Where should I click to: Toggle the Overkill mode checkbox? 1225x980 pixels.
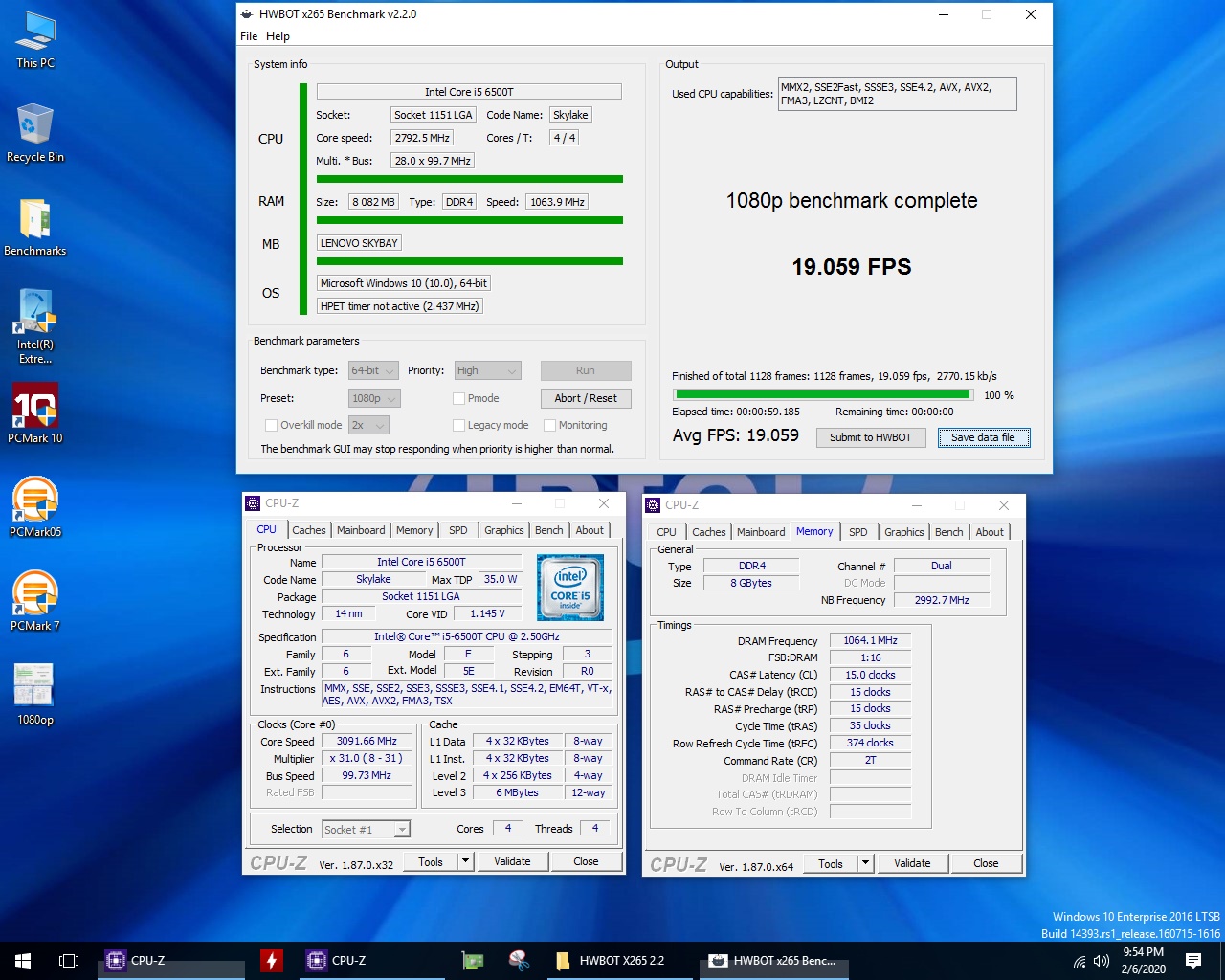pos(271,426)
